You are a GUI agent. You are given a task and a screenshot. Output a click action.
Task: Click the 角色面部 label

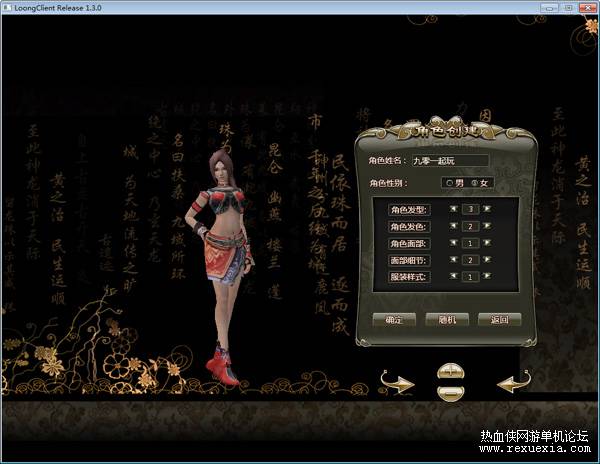409,244
